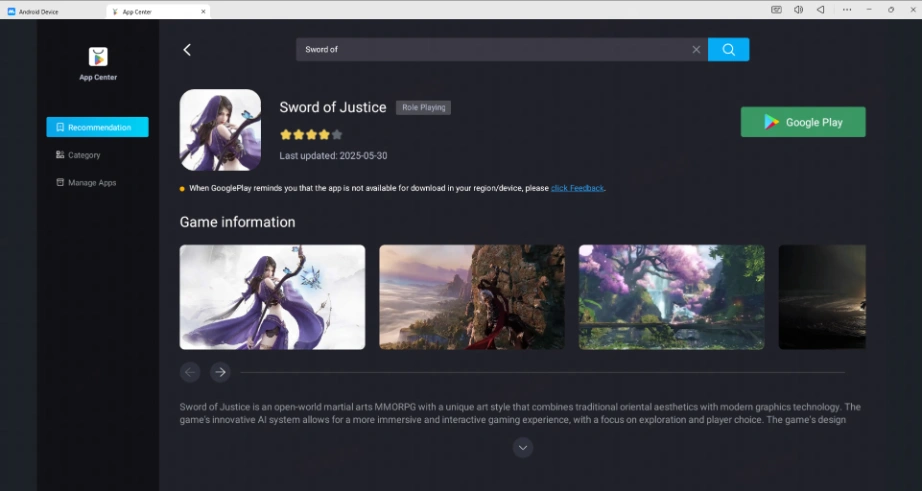Screen dimensions: 922x491
Task: Open the purple blossom tree screenshot
Action: [x=672, y=297]
